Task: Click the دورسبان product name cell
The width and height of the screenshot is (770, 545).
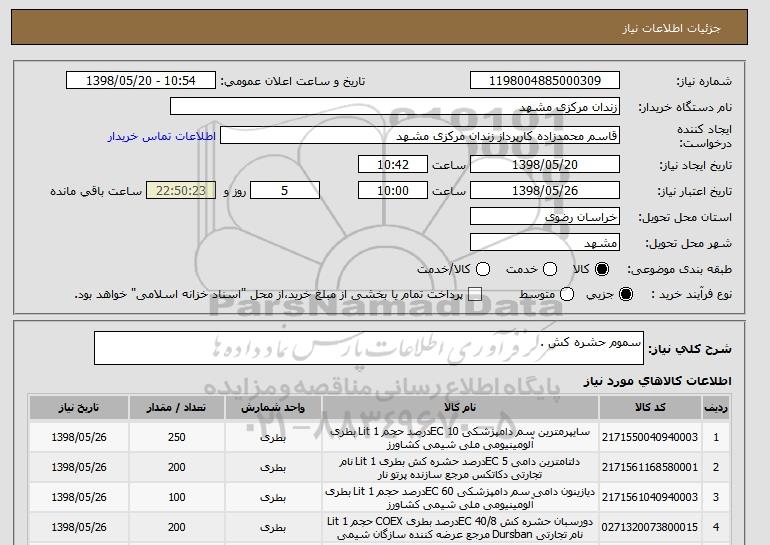Action: tap(460, 528)
